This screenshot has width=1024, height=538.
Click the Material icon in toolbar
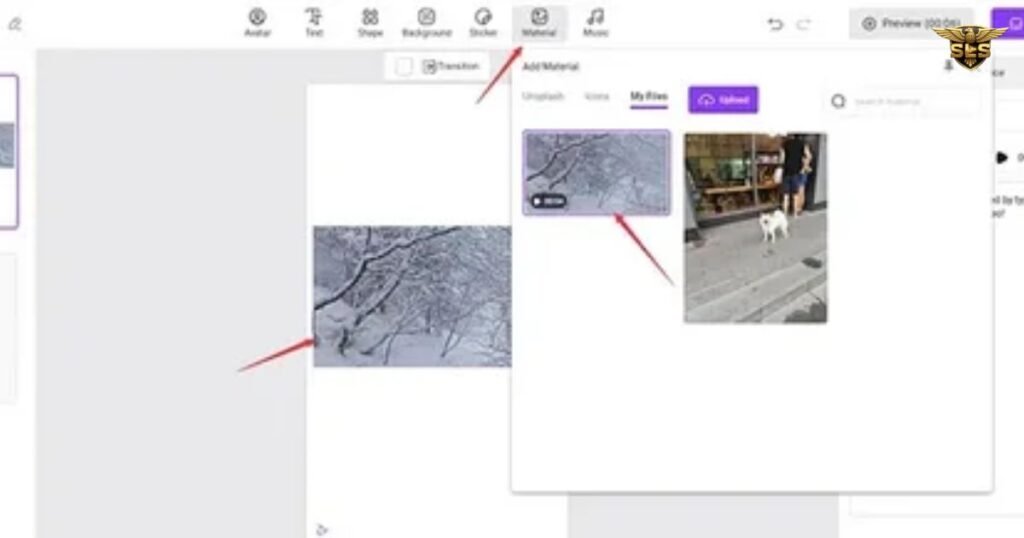(x=539, y=22)
